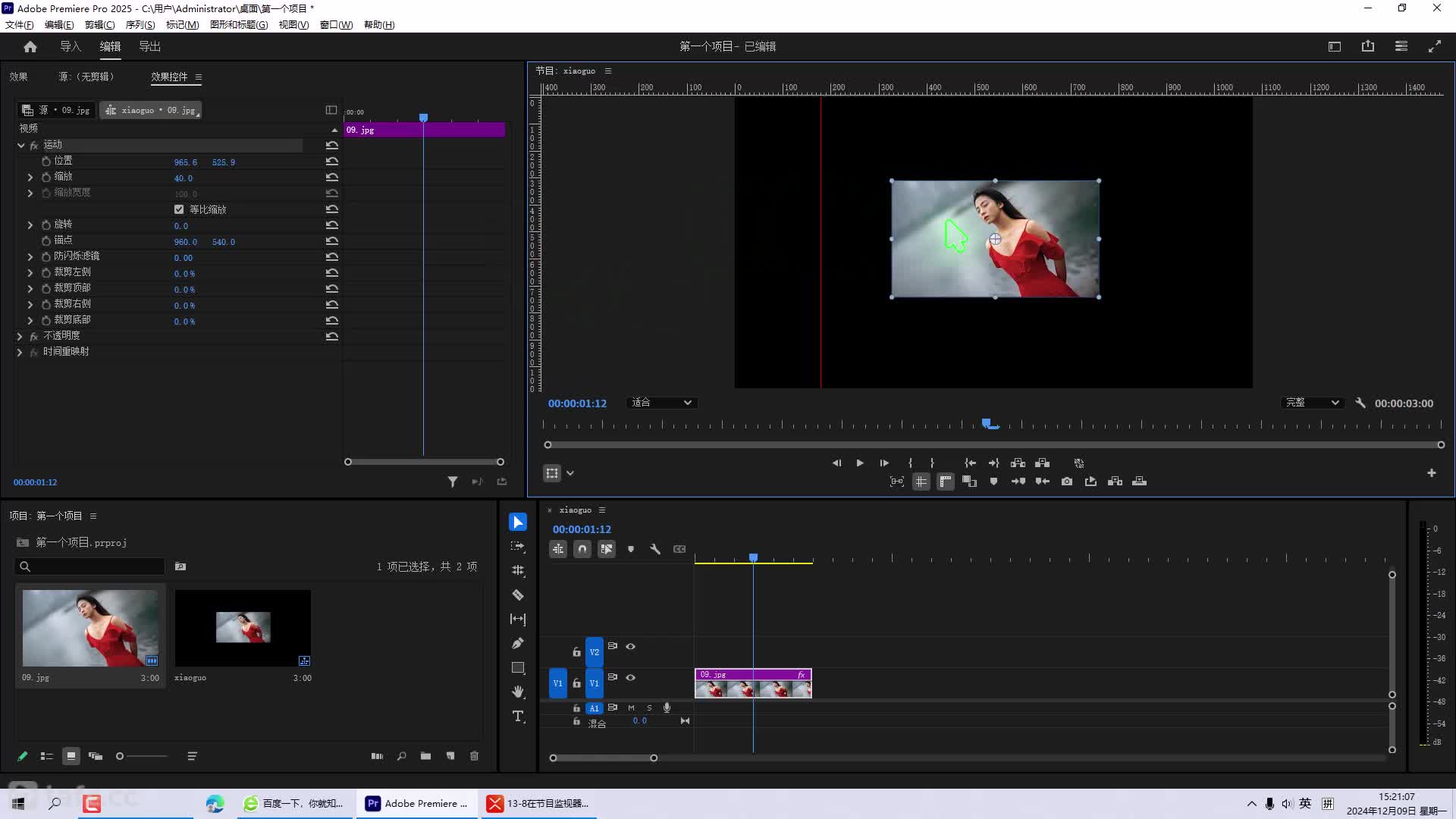Expand the 防闪烁滤镜 property

30,257
